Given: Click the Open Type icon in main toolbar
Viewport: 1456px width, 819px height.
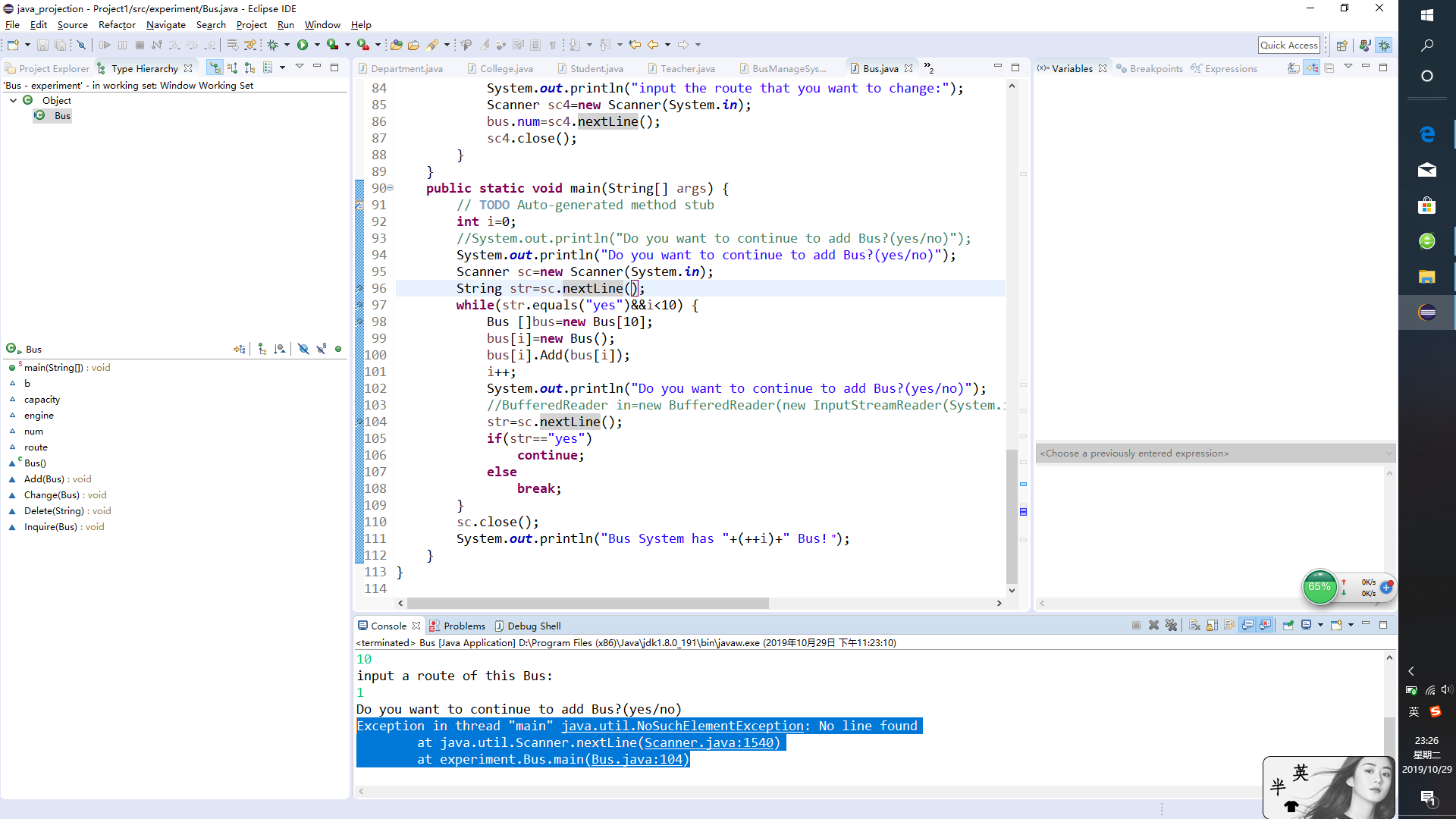Looking at the screenshot, I should pyautogui.click(x=396, y=45).
